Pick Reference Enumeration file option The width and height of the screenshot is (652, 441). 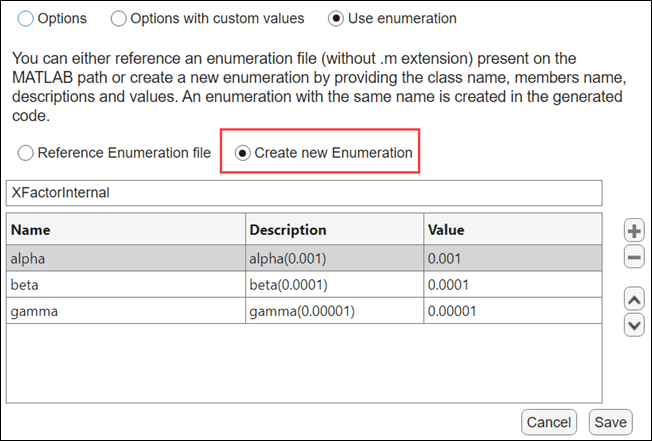[26, 153]
